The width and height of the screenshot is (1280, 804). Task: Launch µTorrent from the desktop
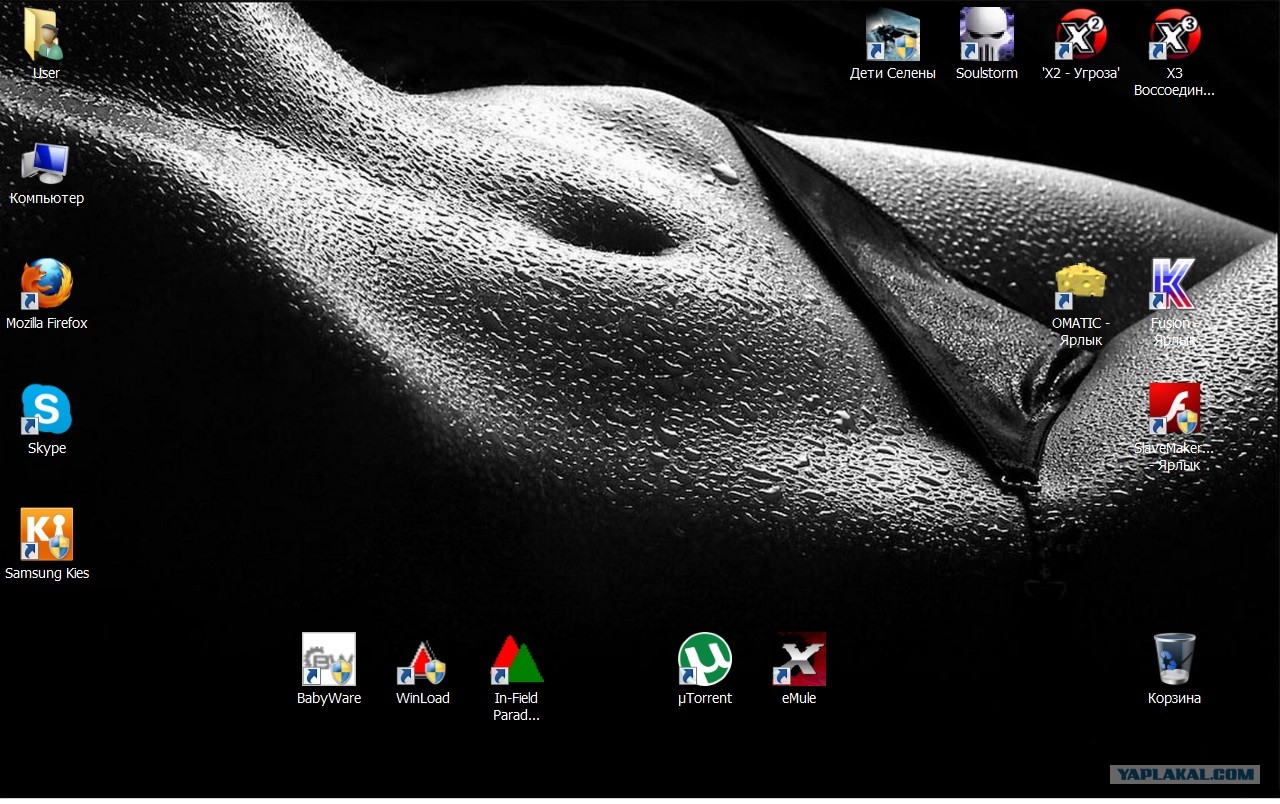(x=704, y=660)
